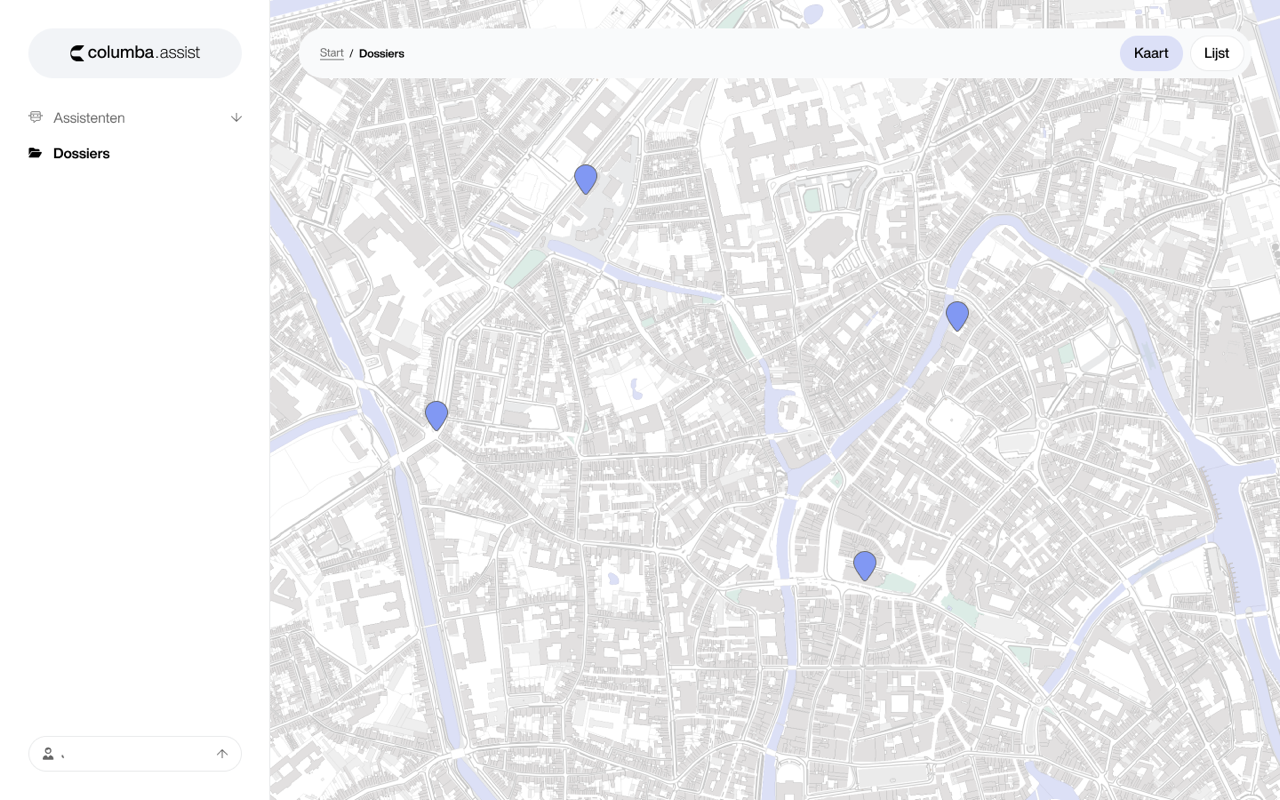
Task: Open the Assistenten sidebar item
Action: (x=89, y=118)
